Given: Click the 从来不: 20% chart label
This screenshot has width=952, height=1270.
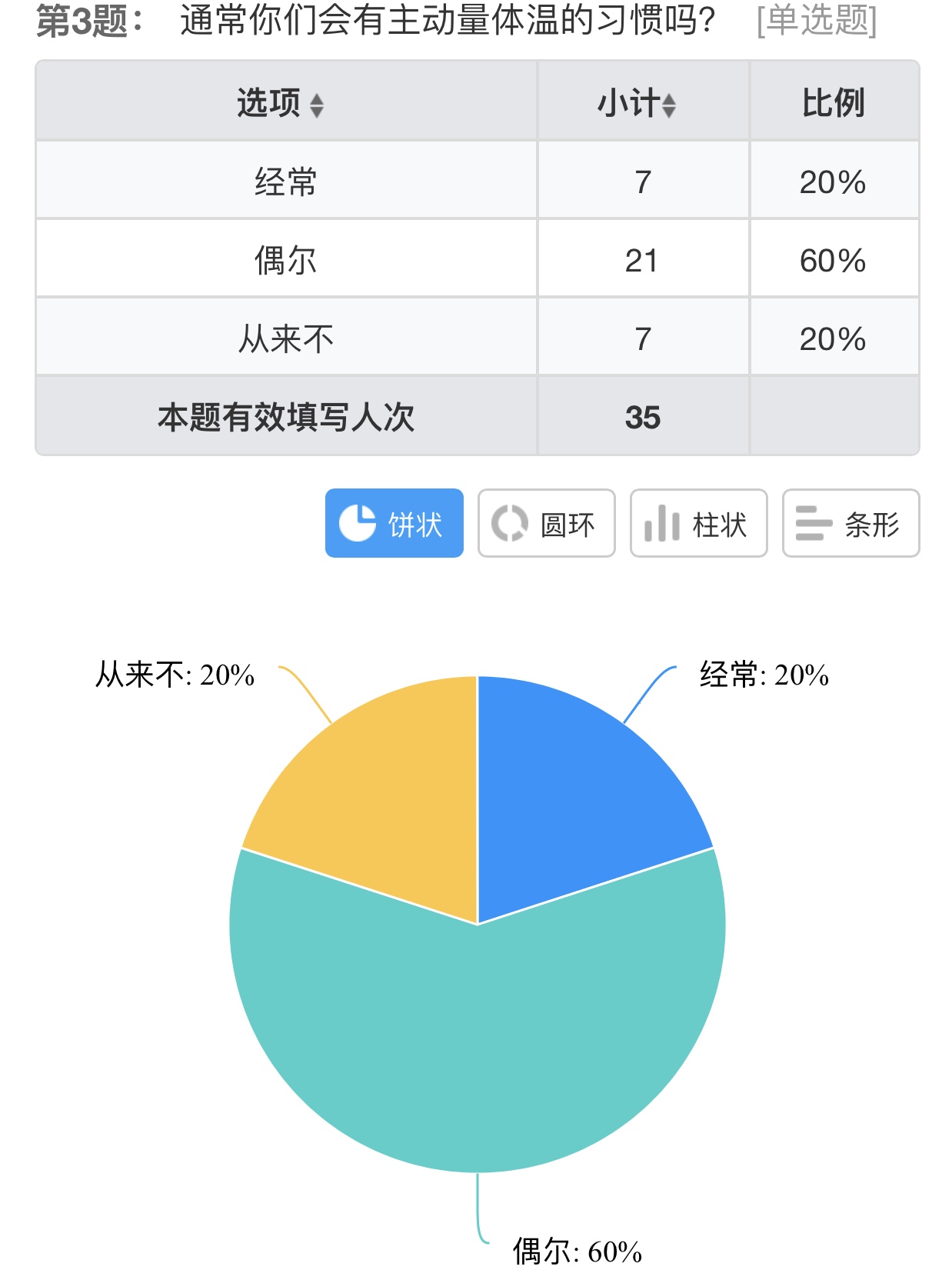Looking at the screenshot, I should (175, 675).
